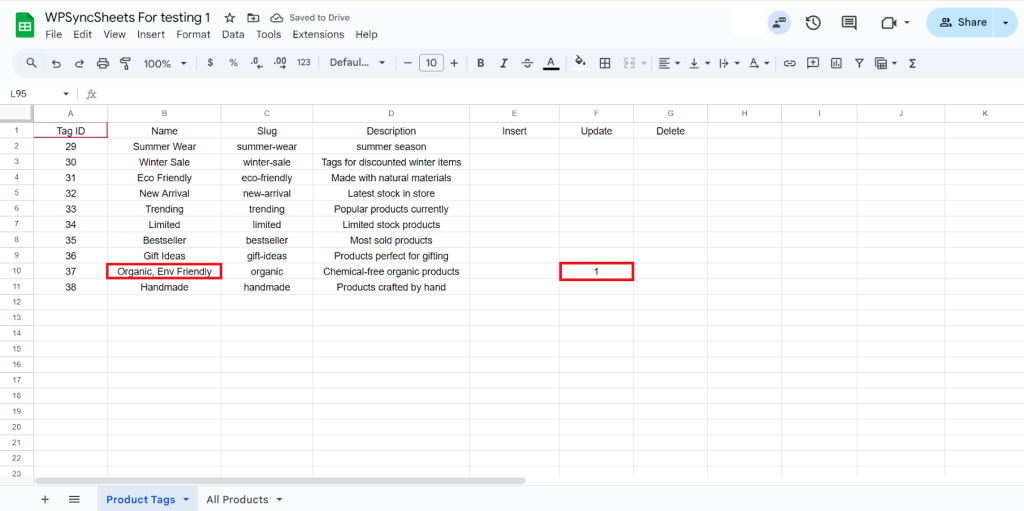1024x511 pixels.
Task: Click the formula bar input
Action: tap(562, 94)
